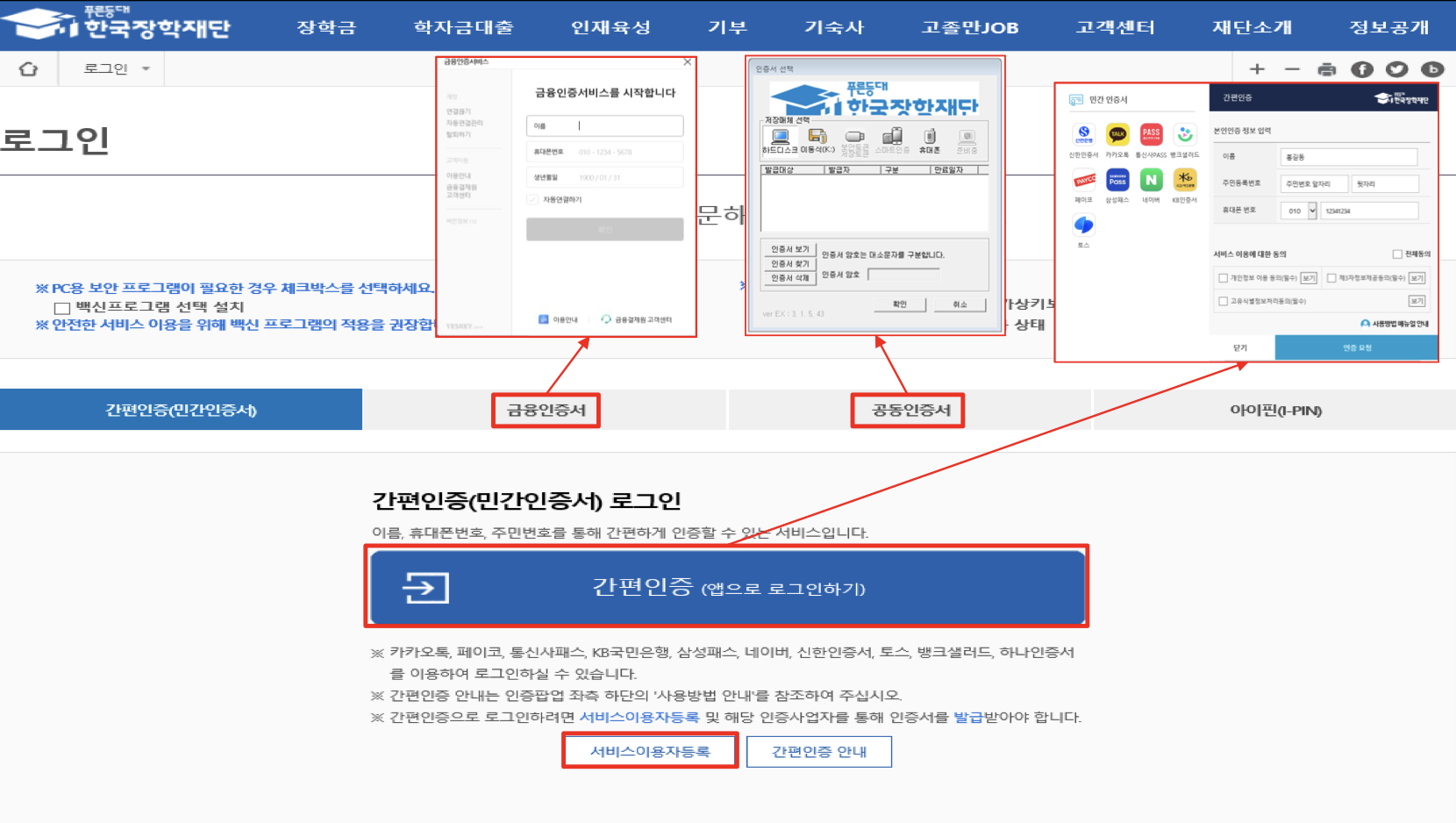Choose 하드디스크 storage media icon
Screen dimensions: 1456x823
pos(780,137)
